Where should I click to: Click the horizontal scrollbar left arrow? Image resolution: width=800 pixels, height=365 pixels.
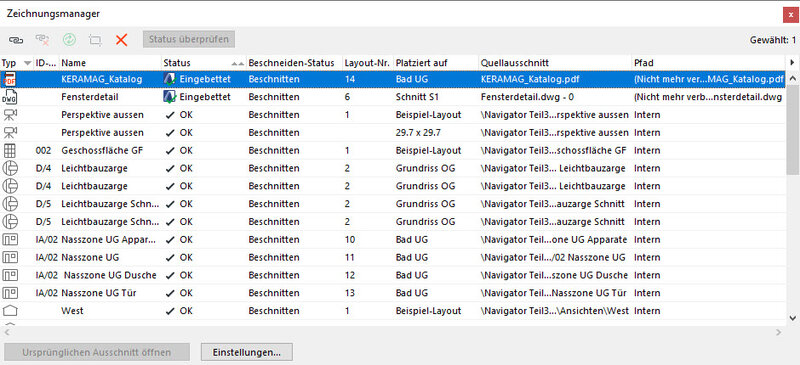click(x=6, y=332)
